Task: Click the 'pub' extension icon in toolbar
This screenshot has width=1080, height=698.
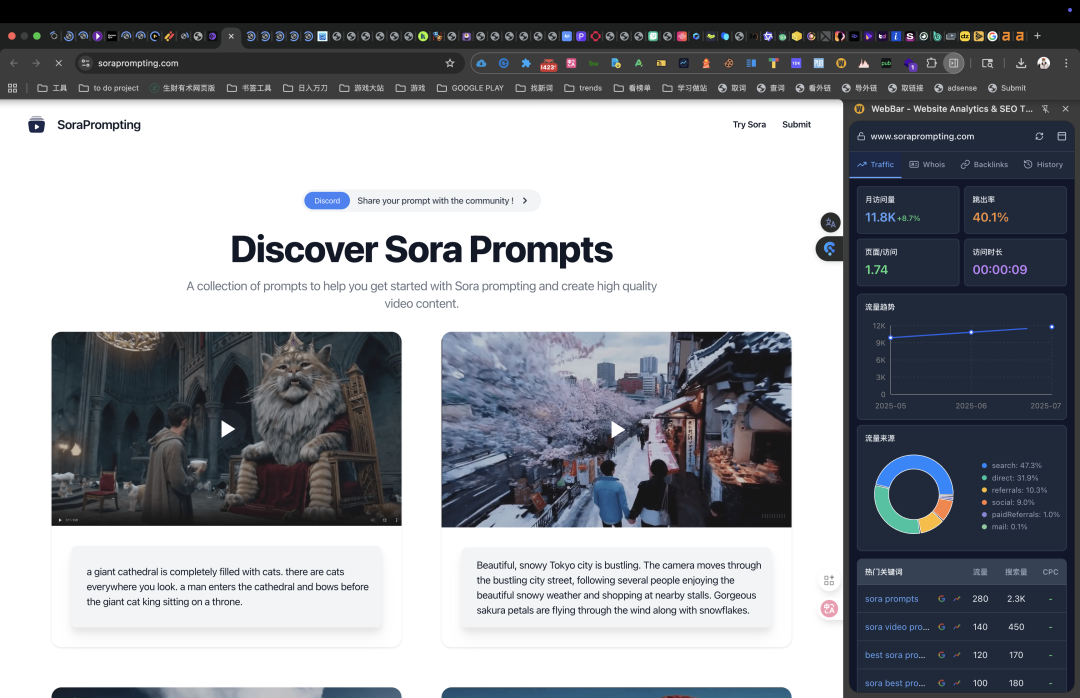Action: [x=886, y=63]
